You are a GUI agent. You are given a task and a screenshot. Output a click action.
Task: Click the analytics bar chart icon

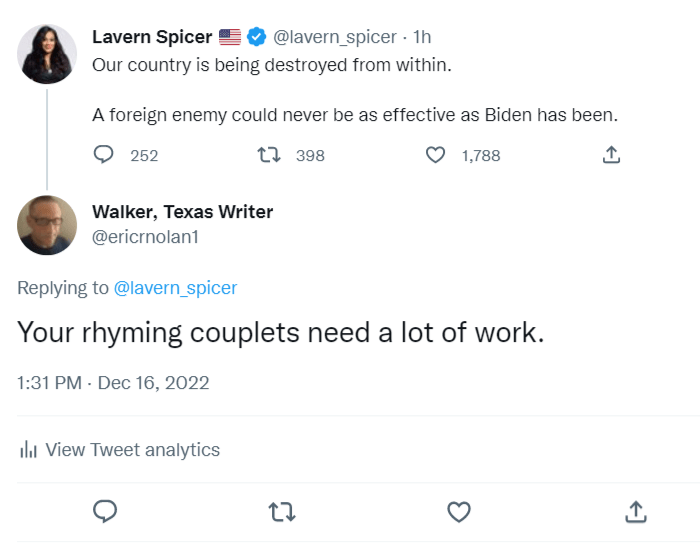[x=28, y=450]
